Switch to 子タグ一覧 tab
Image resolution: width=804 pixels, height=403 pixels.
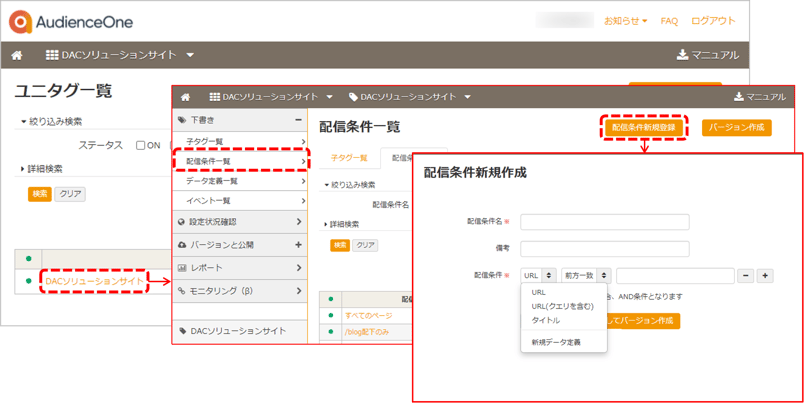pyautogui.click(x=349, y=158)
